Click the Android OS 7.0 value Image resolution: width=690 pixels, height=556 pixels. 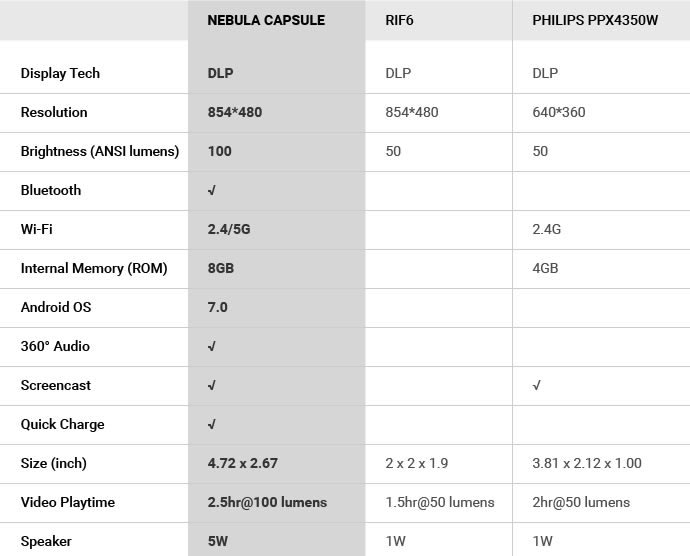217,307
